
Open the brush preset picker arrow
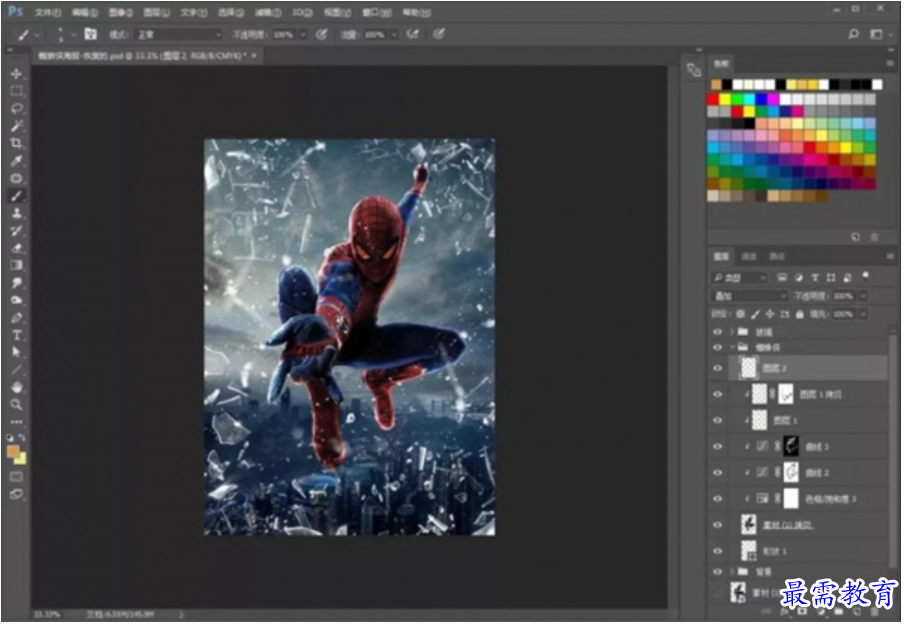pos(73,35)
